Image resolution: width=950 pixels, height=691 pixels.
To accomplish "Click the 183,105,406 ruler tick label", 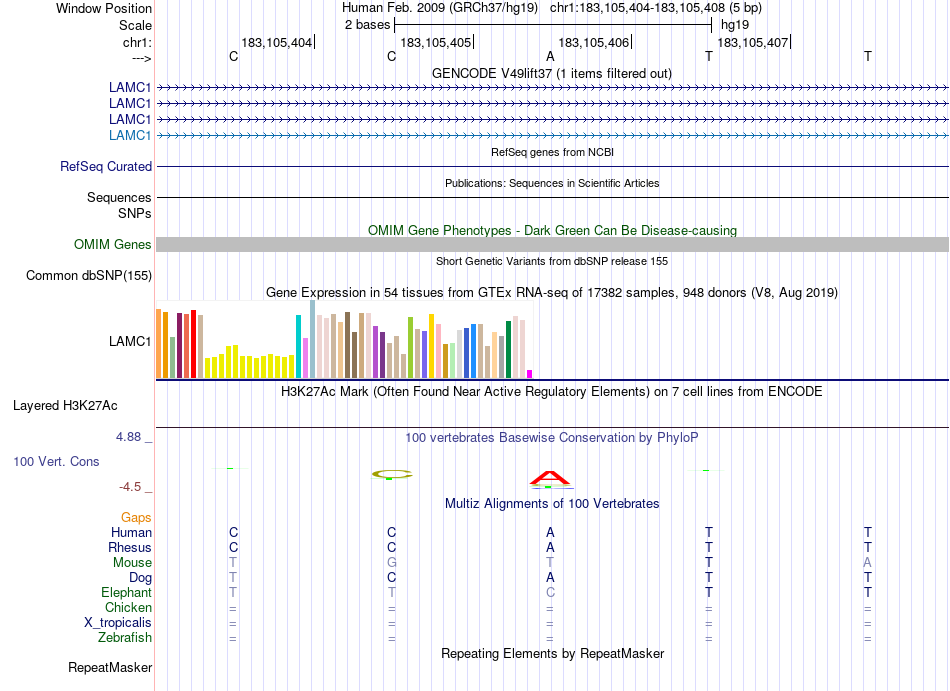I will tap(594, 42).
